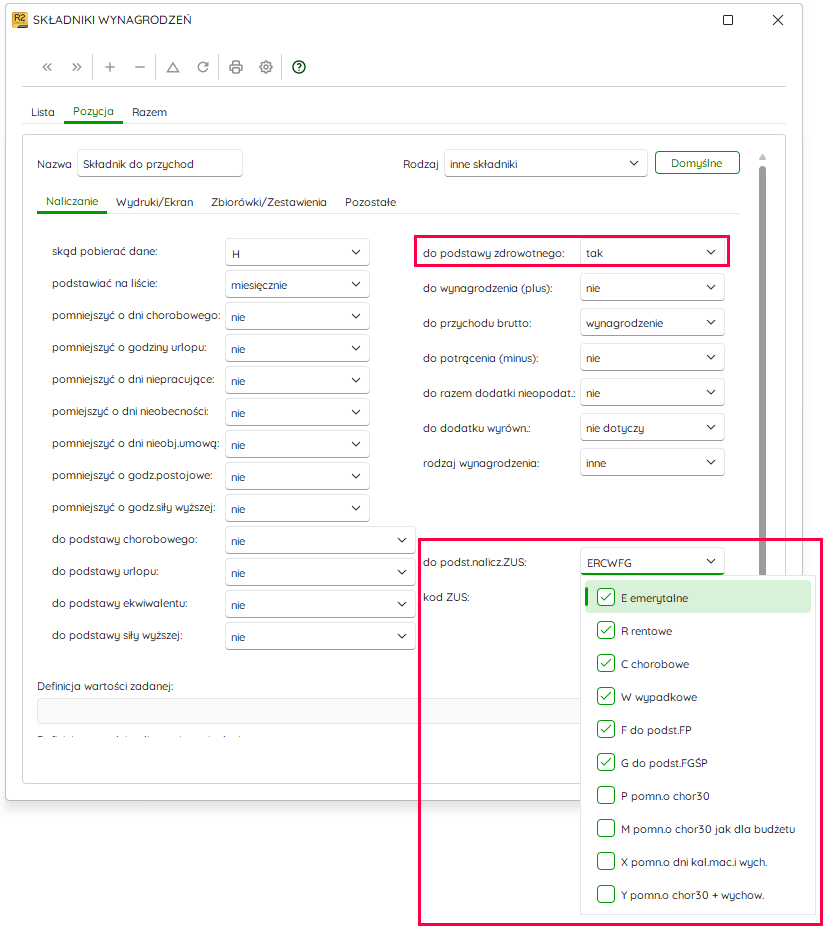Click the triangle edit icon in toolbar
Screen dimensions: 839x942
pos(173,67)
